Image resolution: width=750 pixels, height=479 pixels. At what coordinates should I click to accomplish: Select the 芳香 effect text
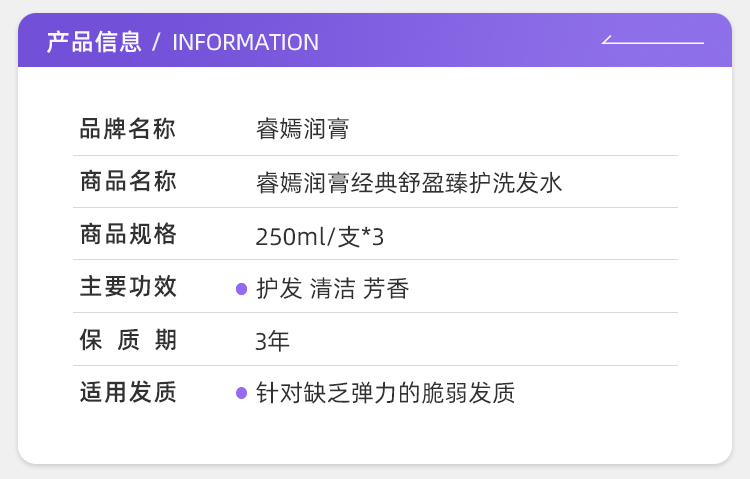(387, 289)
